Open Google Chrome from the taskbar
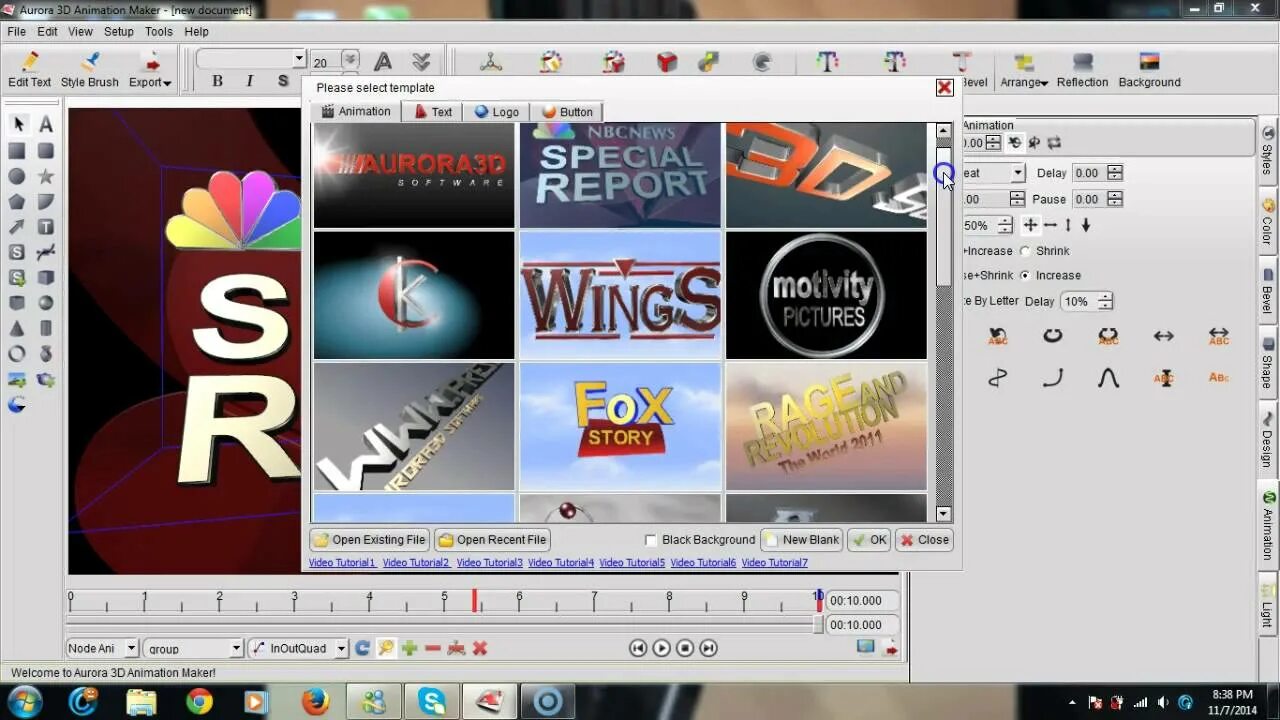Viewport: 1280px width, 720px height. pyautogui.click(x=199, y=702)
